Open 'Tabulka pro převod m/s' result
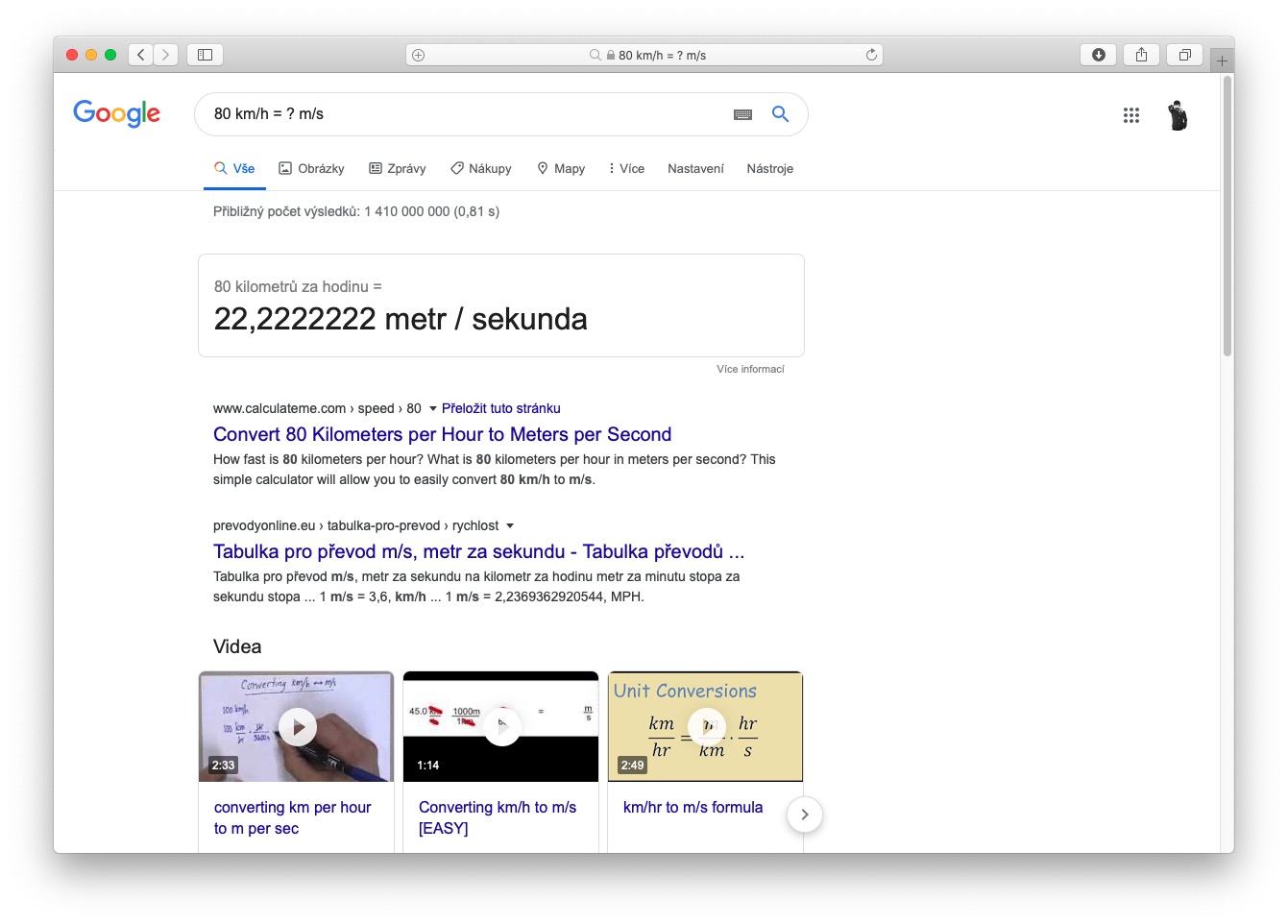Image resolution: width=1288 pixels, height=924 pixels. coord(479,551)
